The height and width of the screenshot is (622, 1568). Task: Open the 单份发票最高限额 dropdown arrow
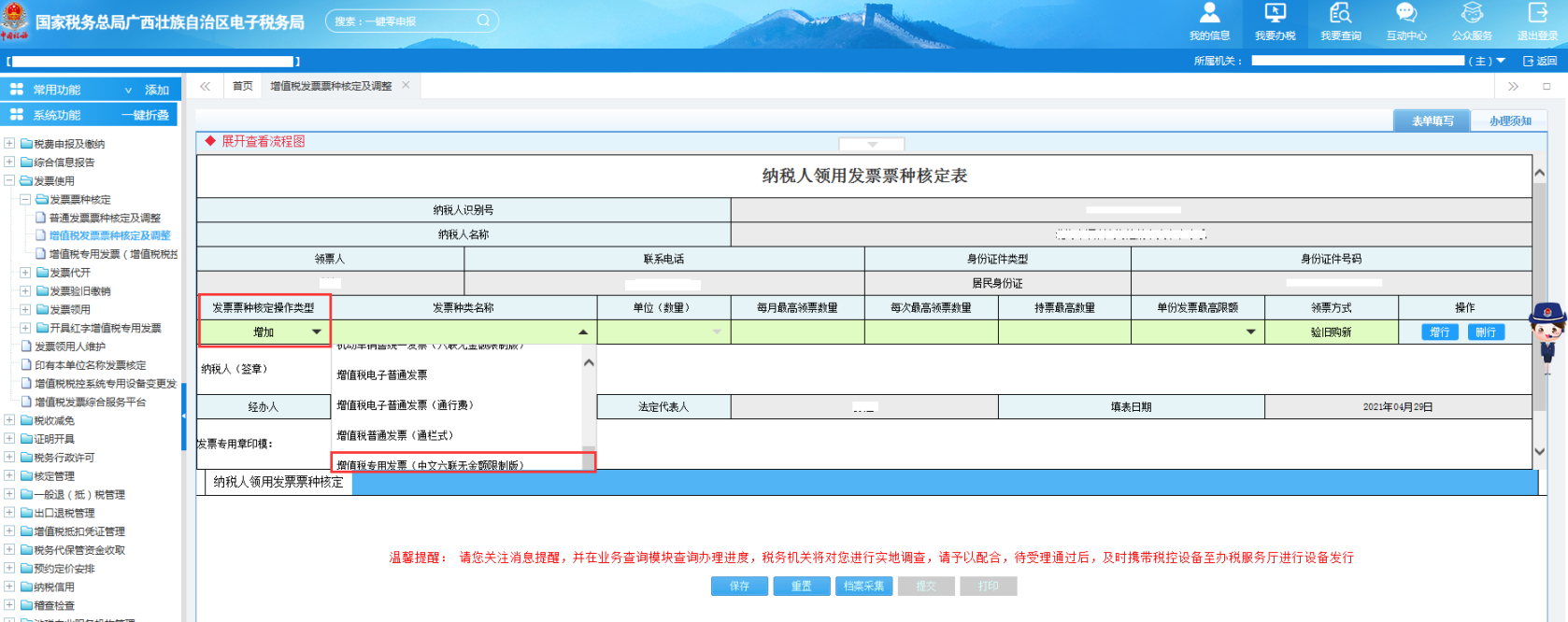pos(1250,332)
